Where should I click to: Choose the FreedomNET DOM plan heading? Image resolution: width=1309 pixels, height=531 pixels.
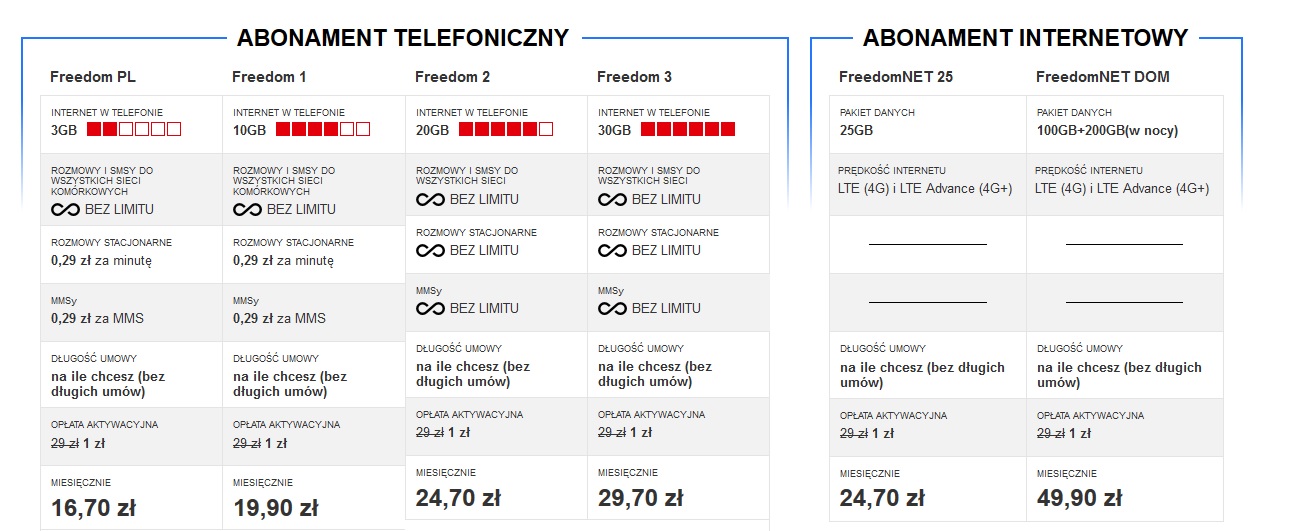click(1102, 77)
